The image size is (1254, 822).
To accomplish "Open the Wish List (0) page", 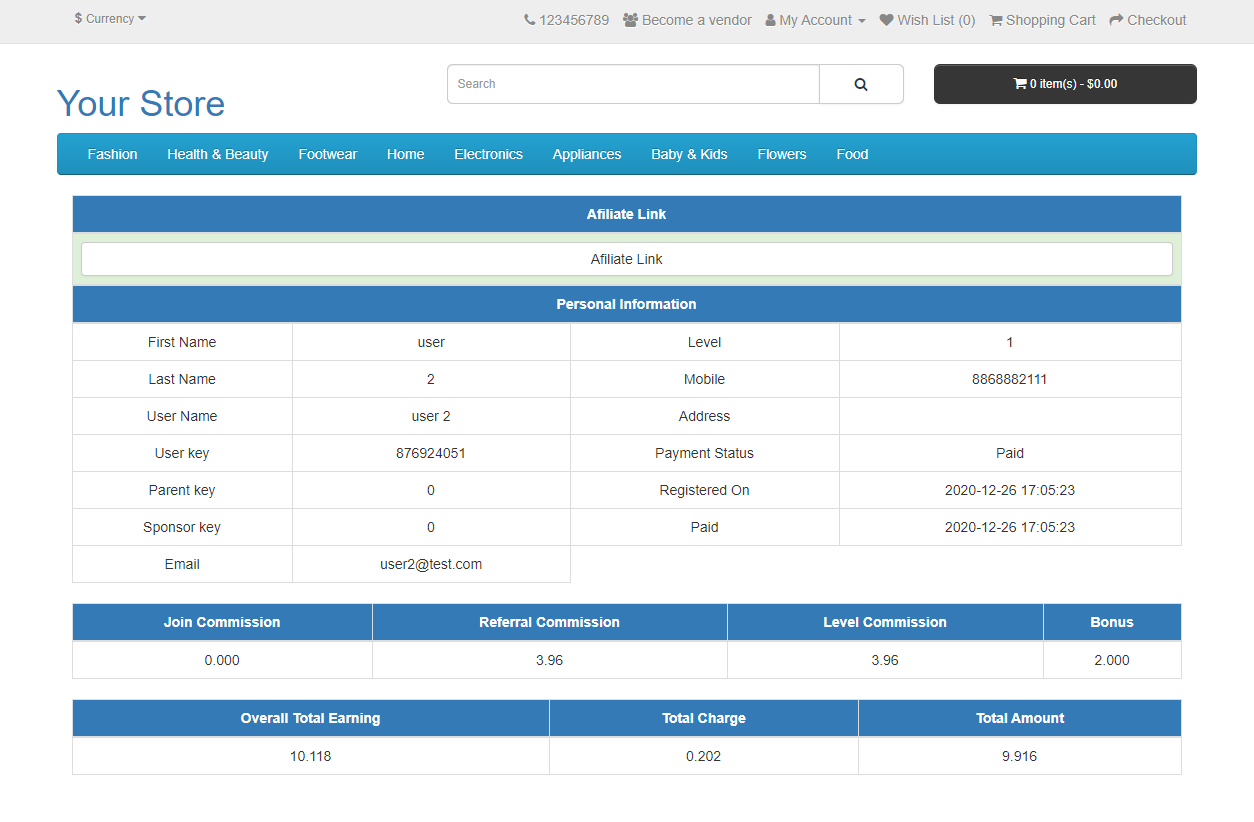I will click(x=927, y=19).
